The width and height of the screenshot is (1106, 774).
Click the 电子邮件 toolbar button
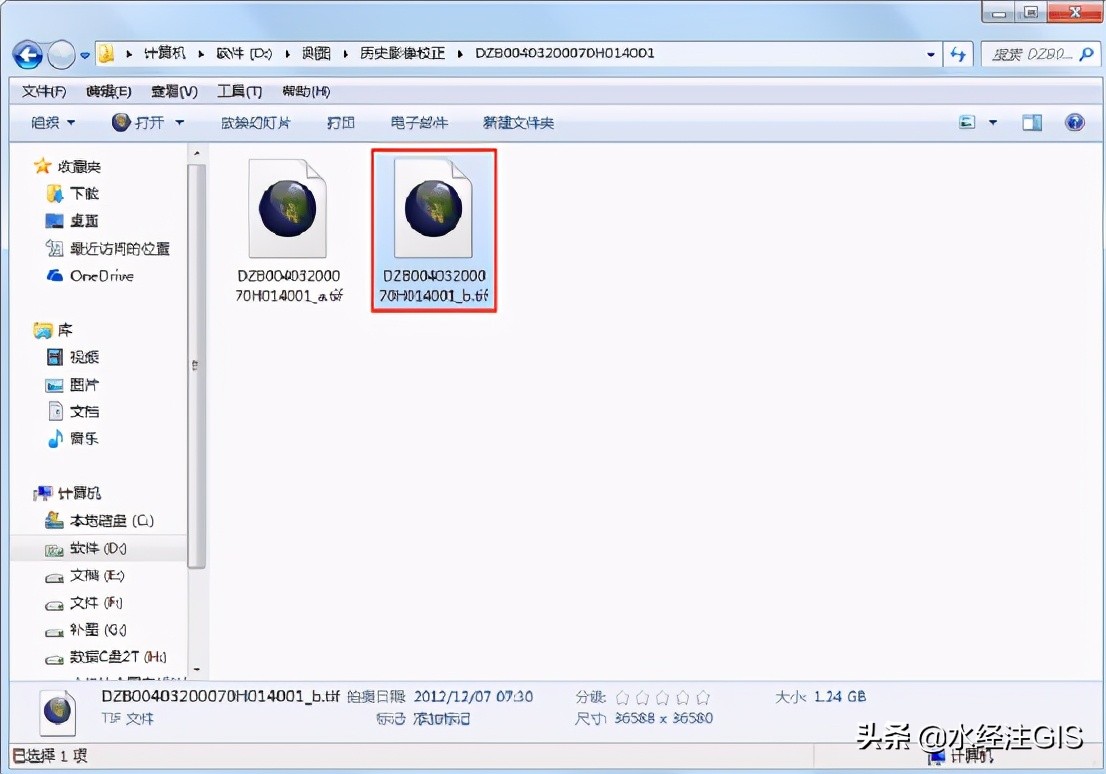click(419, 123)
